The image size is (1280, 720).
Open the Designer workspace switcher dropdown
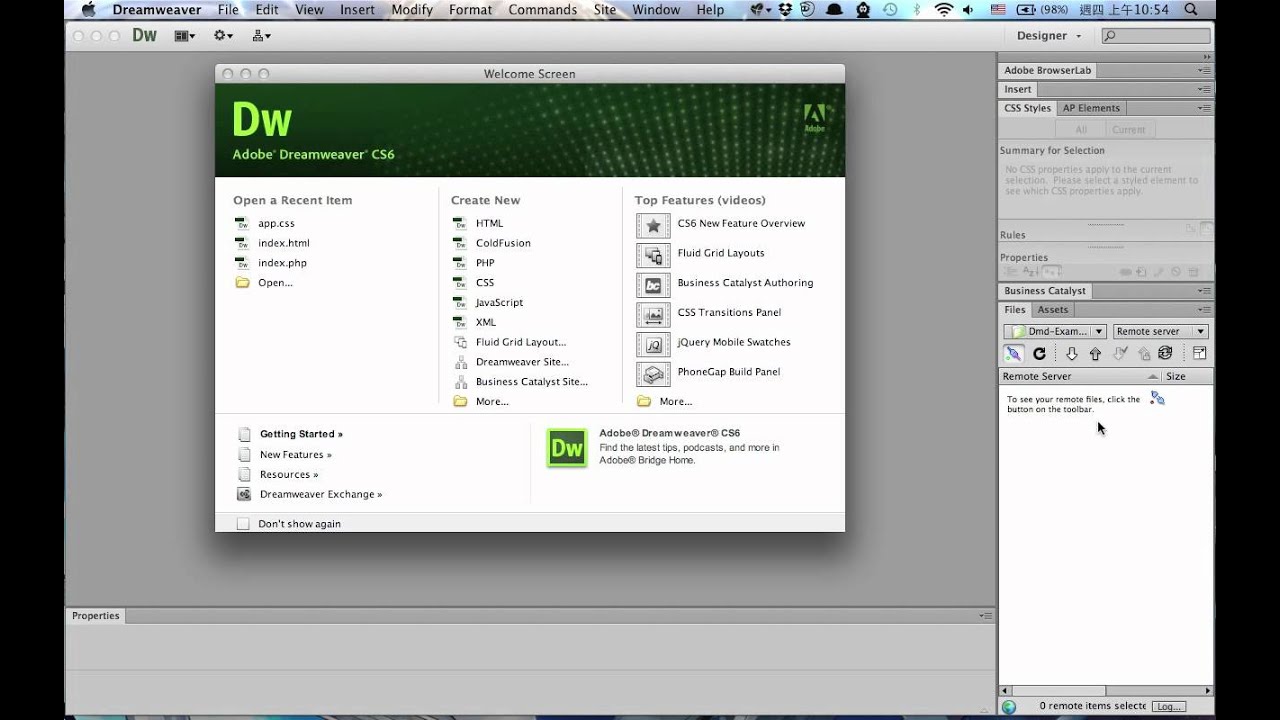tap(1049, 36)
